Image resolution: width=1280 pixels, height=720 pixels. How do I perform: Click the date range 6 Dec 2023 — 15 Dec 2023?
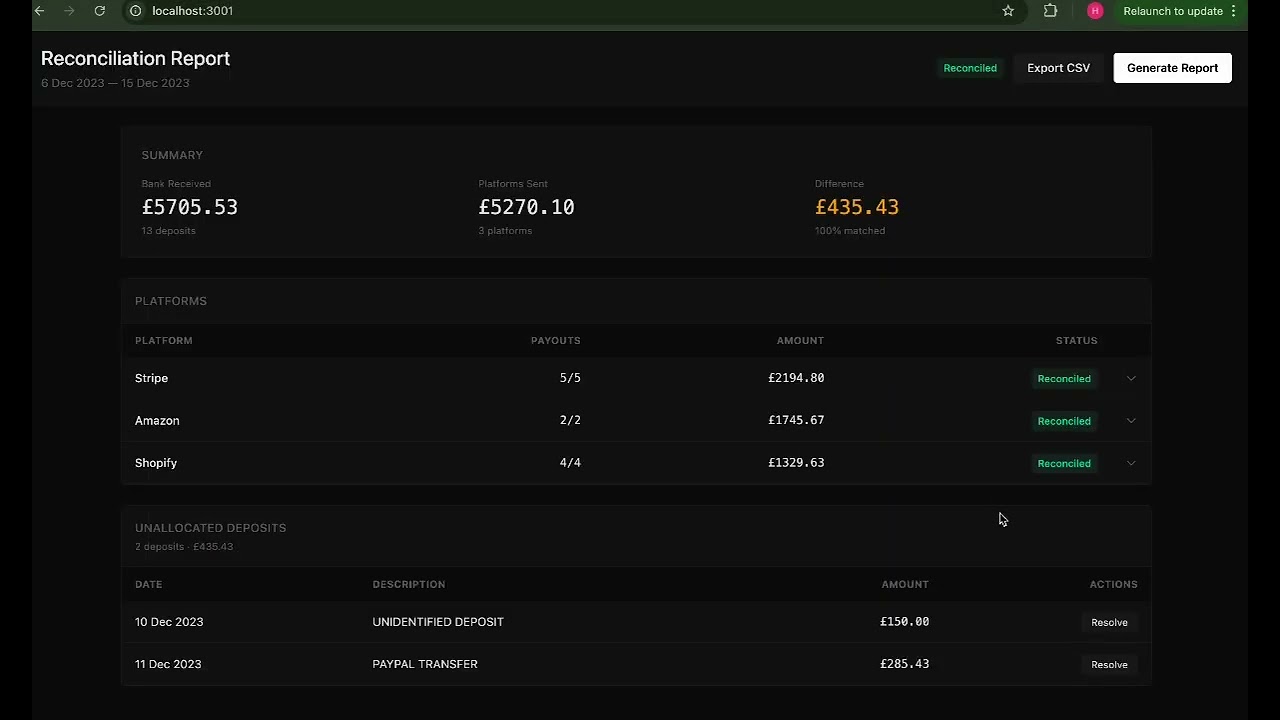[x=115, y=83]
